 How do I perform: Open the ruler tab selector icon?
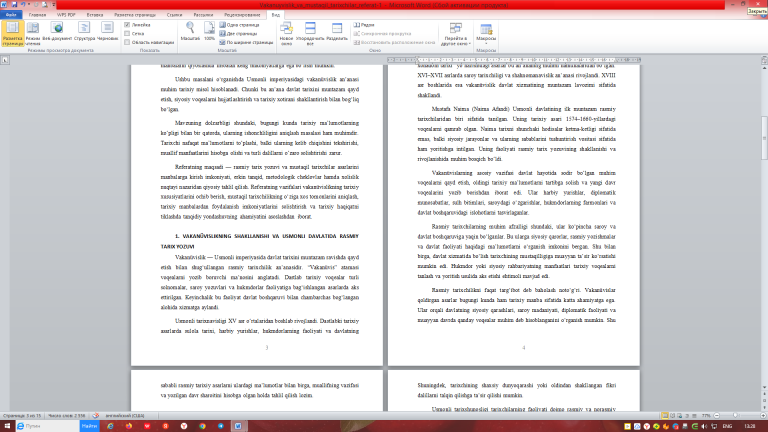click(x=5, y=60)
